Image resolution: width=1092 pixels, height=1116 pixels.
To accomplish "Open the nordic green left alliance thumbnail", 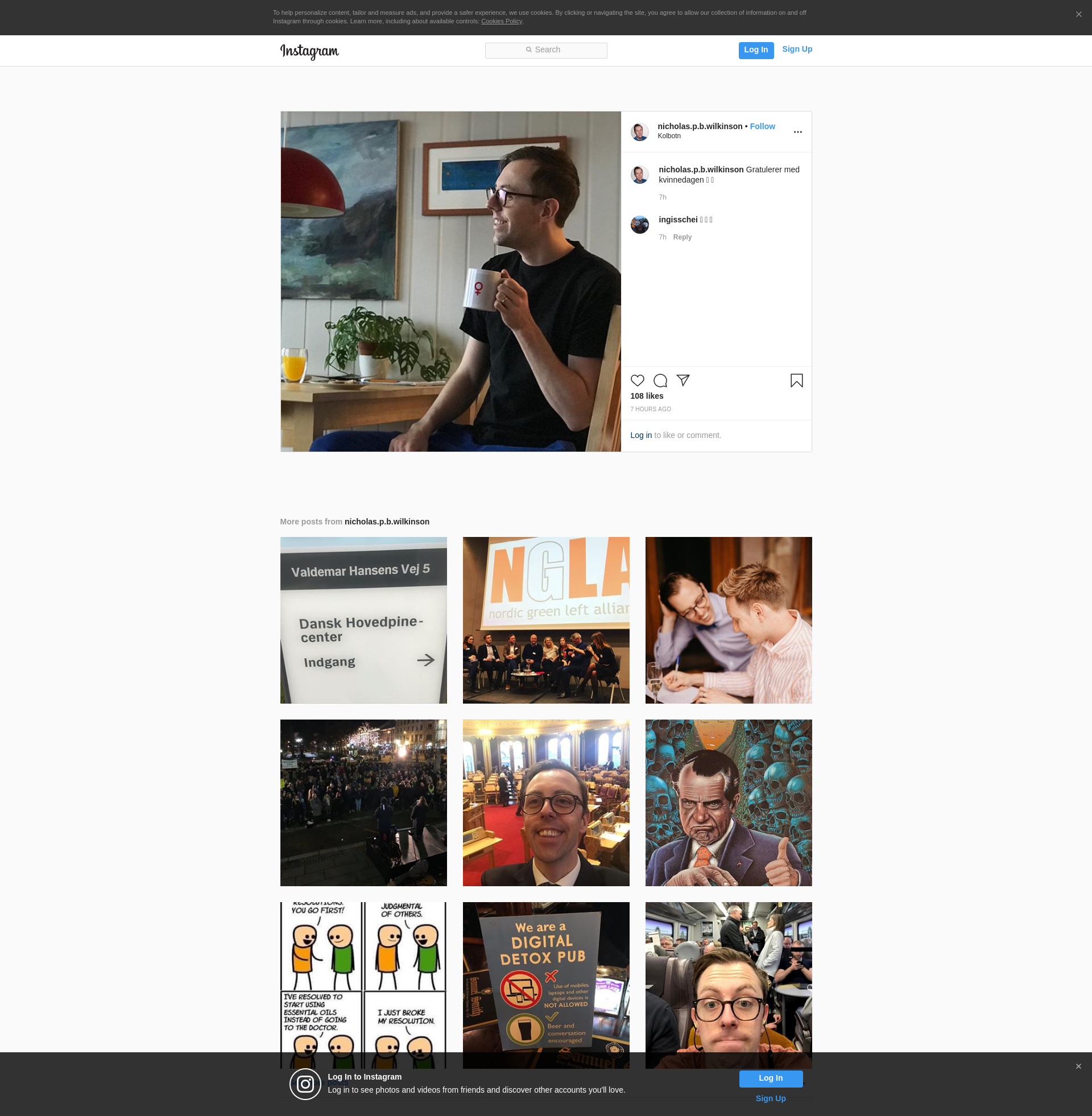I will pyautogui.click(x=545, y=620).
